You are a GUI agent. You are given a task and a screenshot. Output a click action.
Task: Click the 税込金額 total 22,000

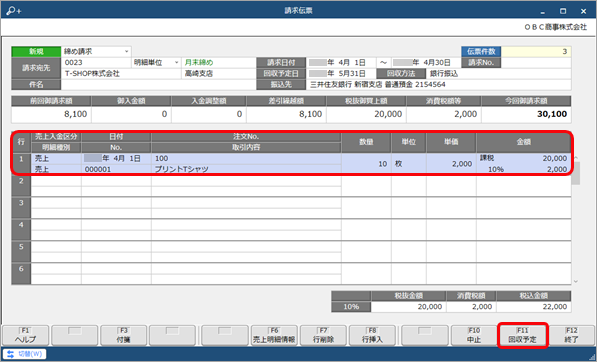coord(555,307)
